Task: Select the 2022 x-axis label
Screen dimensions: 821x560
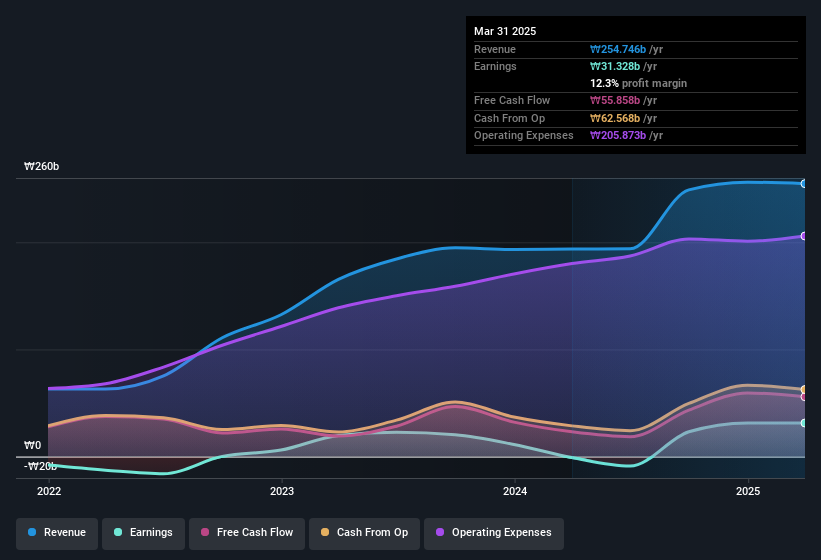Action: (x=49, y=491)
